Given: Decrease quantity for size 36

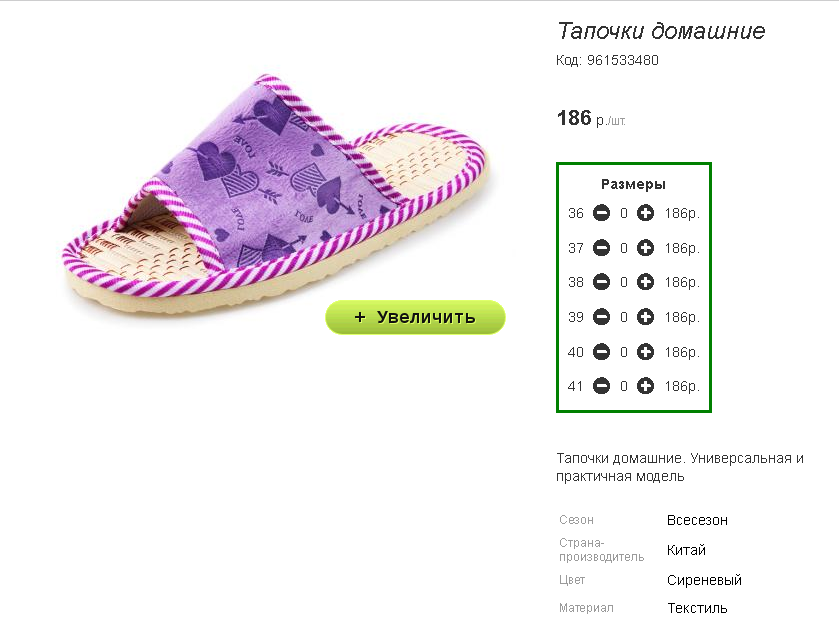Looking at the screenshot, I should [601, 213].
